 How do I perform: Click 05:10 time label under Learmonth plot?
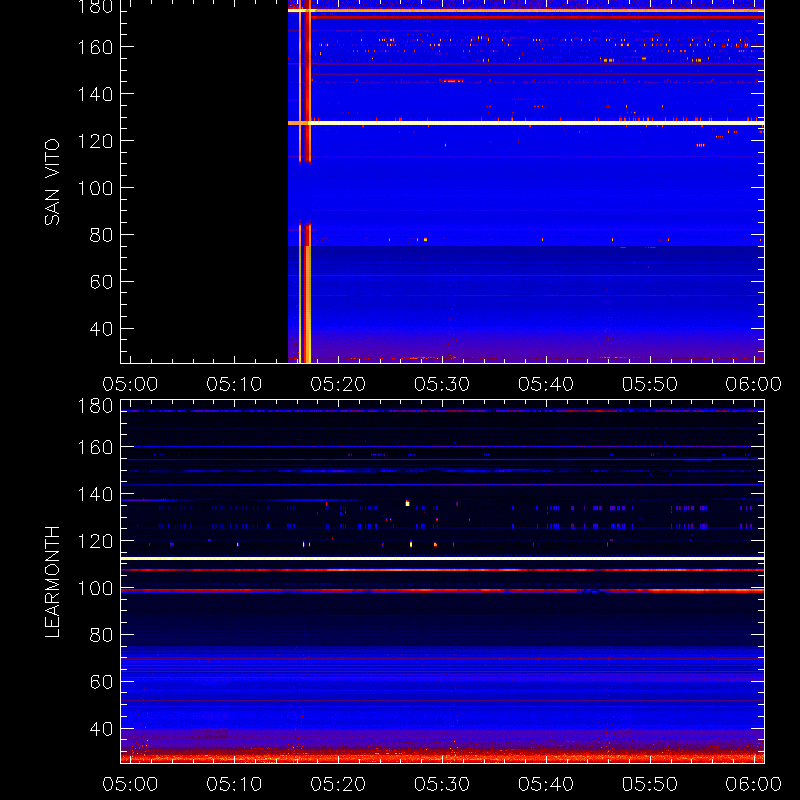coord(234,784)
